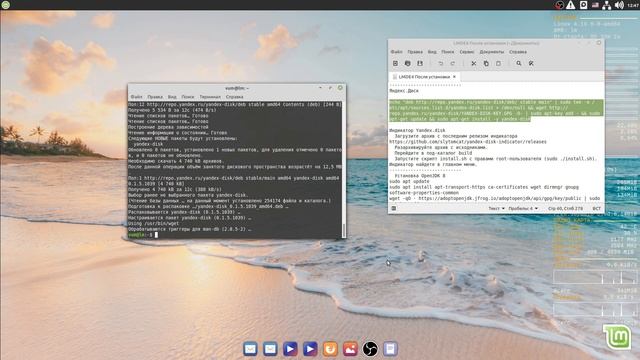Save the document with the editor's Save icon

click(x=420, y=63)
